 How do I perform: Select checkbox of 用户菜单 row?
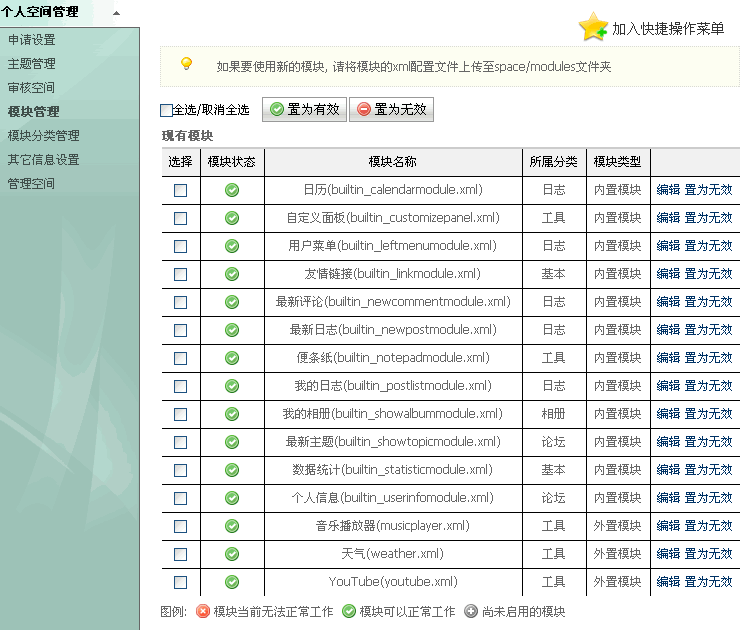click(x=181, y=247)
